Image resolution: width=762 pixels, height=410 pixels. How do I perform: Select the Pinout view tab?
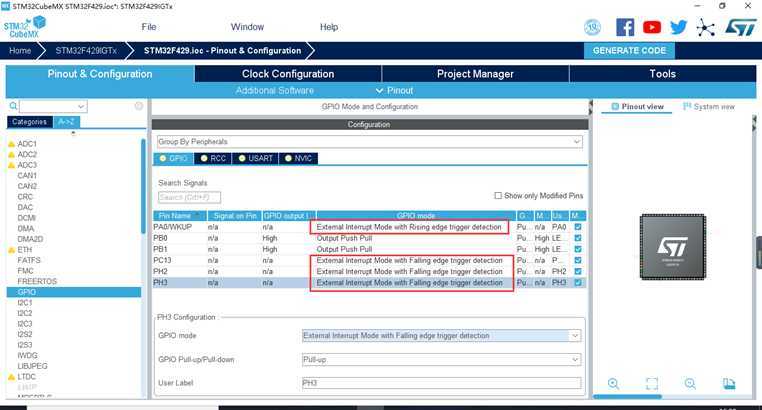point(637,106)
